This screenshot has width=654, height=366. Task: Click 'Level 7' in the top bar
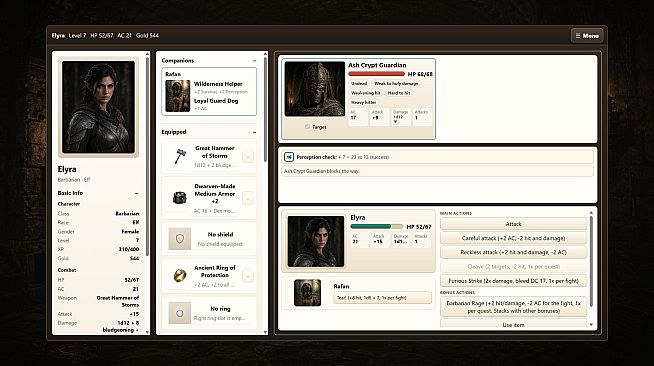click(77, 36)
